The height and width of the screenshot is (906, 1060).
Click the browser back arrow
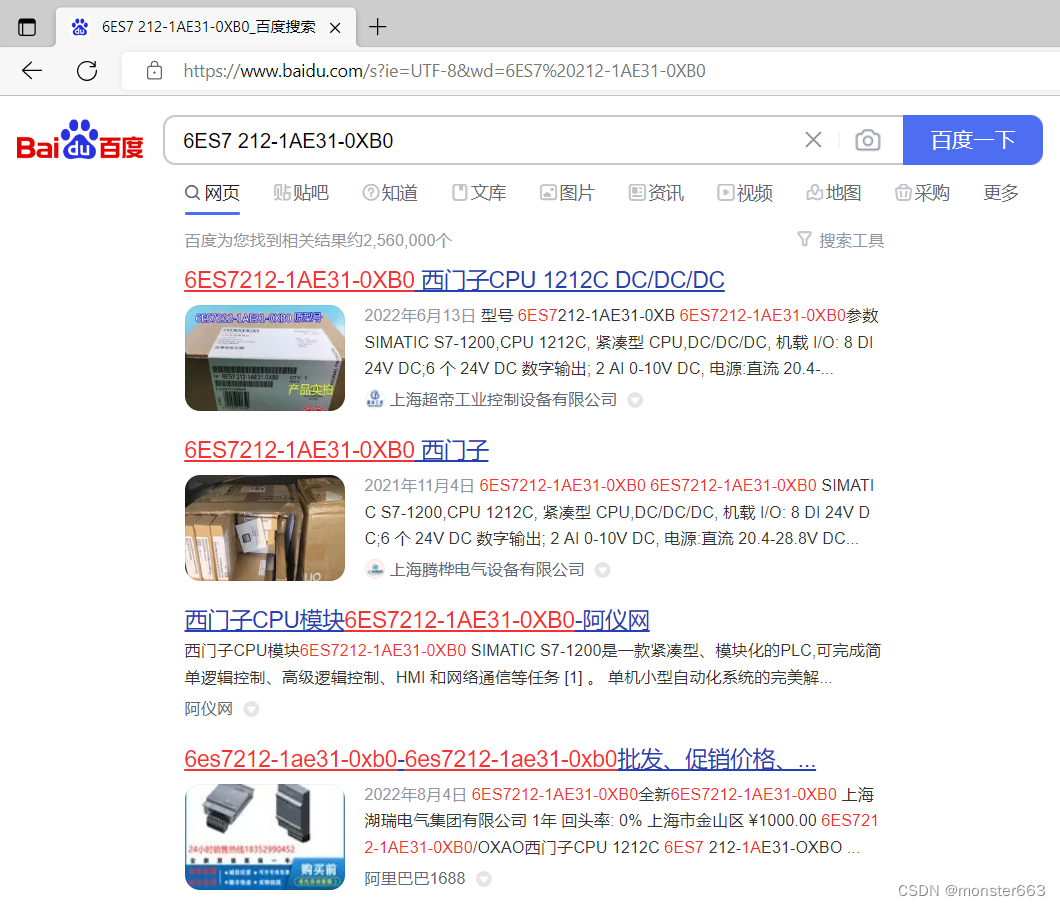tap(31, 70)
